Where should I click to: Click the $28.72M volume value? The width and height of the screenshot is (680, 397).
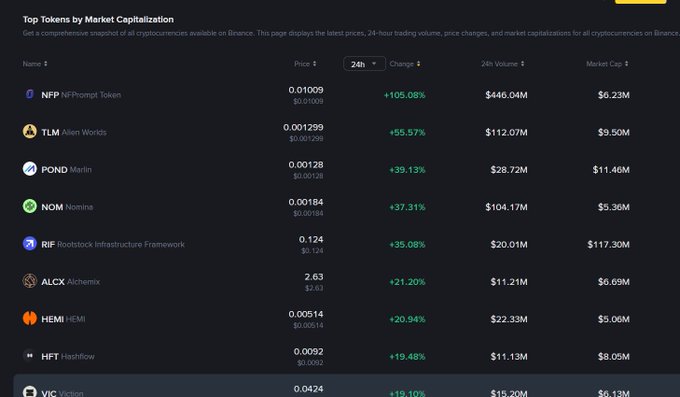pos(509,169)
